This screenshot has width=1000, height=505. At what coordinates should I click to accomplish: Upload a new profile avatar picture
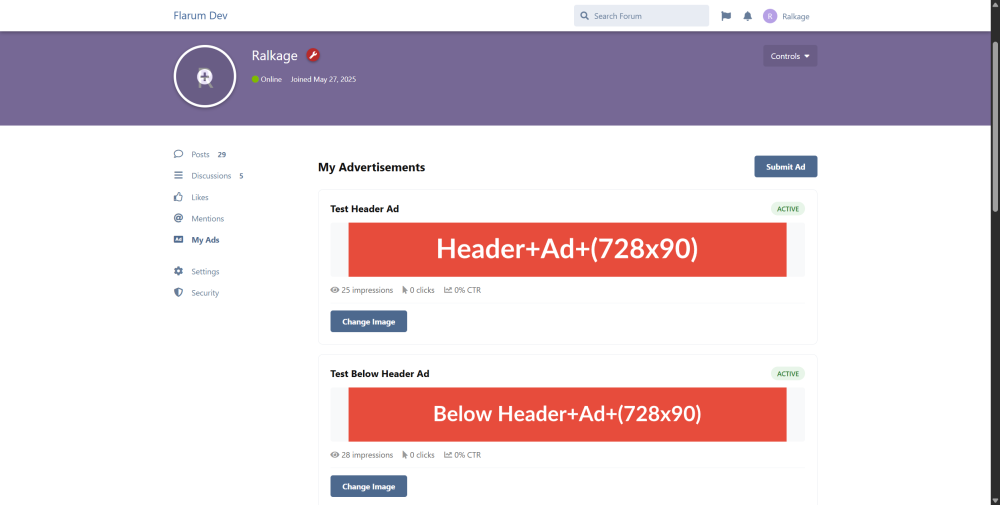[205, 77]
